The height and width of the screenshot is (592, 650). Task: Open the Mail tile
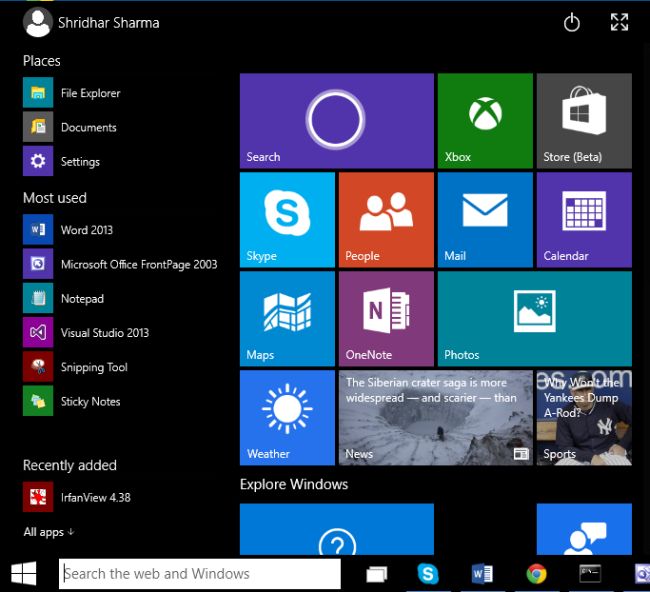tap(485, 220)
